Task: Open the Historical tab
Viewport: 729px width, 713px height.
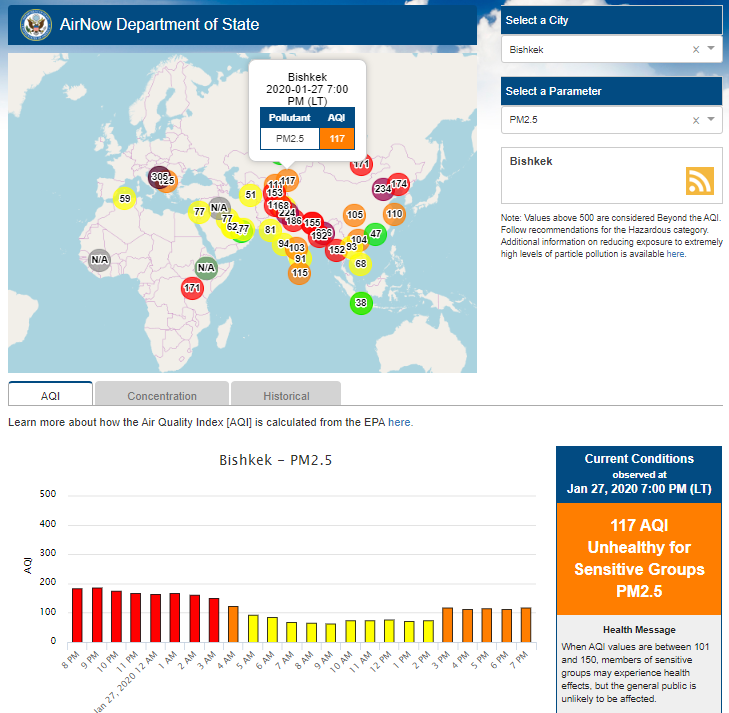Action: (286, 395)
